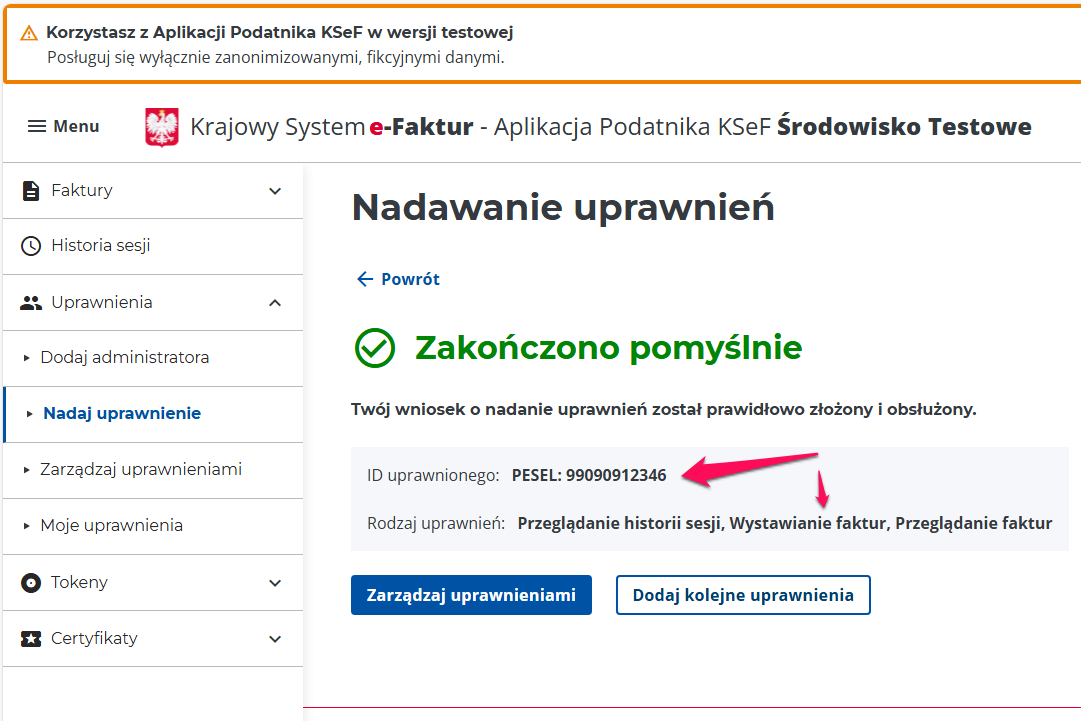The width and height of the screenshot is (1081, 721).
Task: Click the Powrót back arrow icon
Action: pos(365,279)
